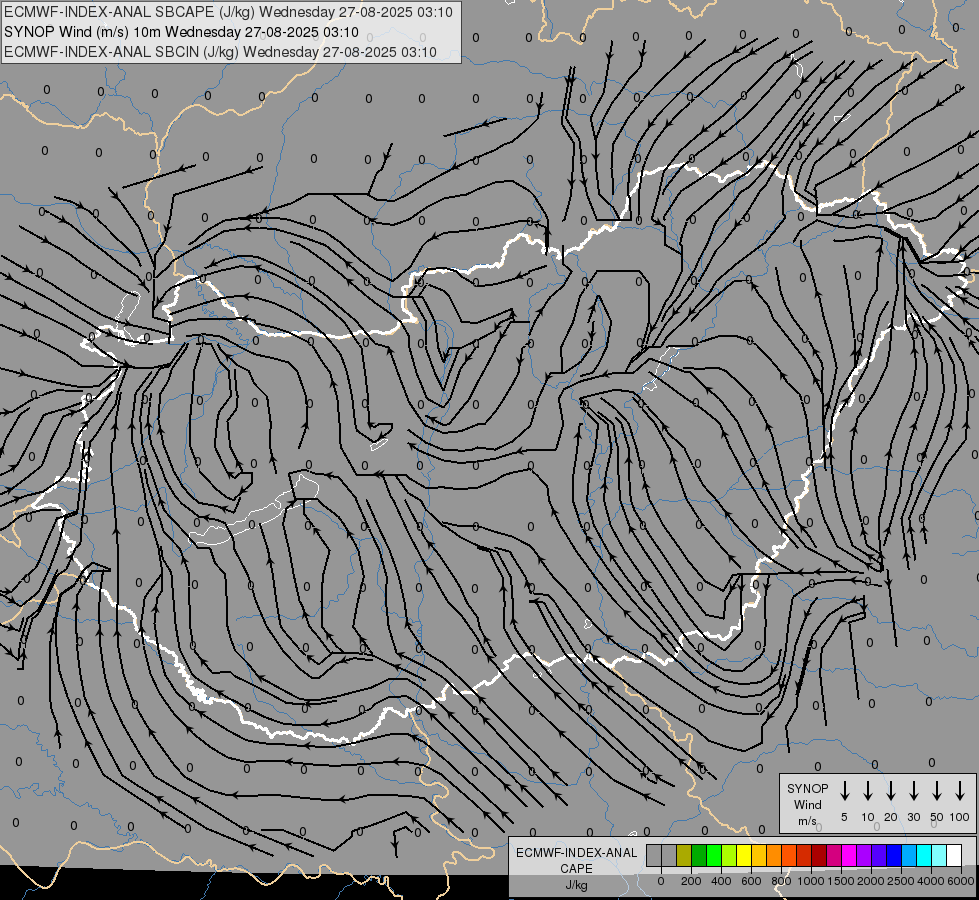Click the 'J/kg' unit label in legend
Image resolution: width=979 pixels, height=900 pixels.
pos(576,885)
